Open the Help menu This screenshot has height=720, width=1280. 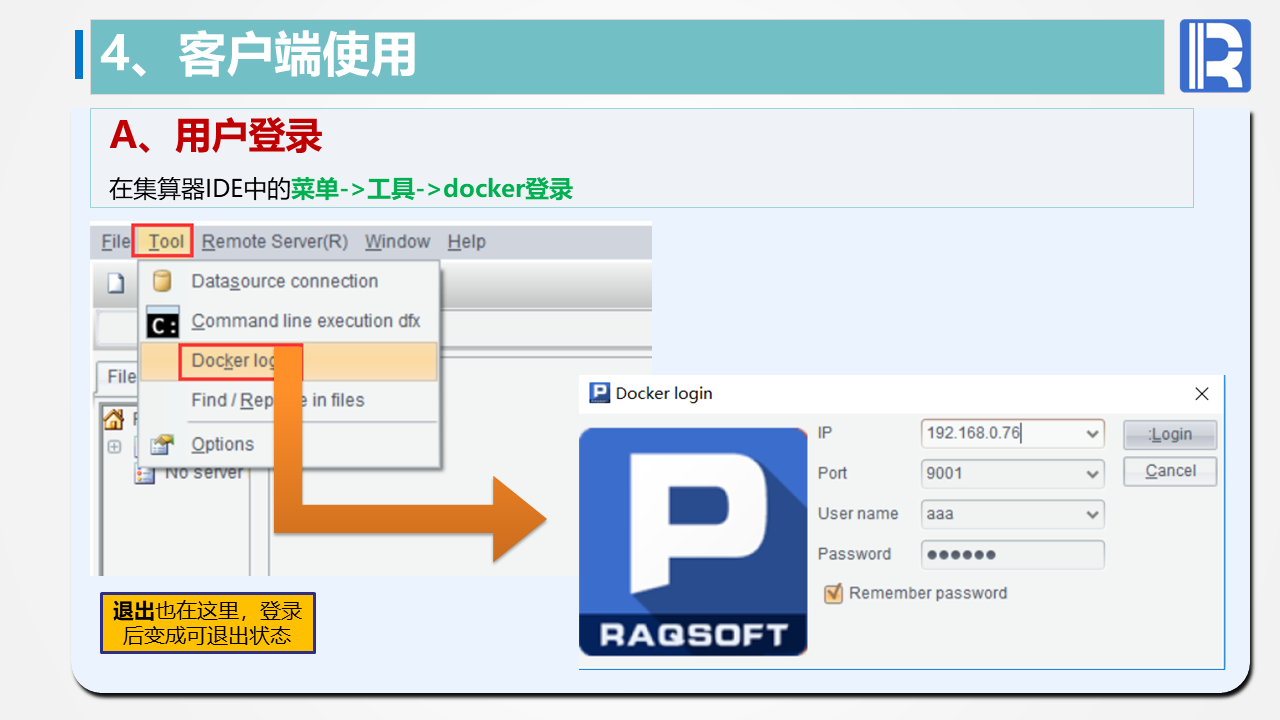click(466, 242)
